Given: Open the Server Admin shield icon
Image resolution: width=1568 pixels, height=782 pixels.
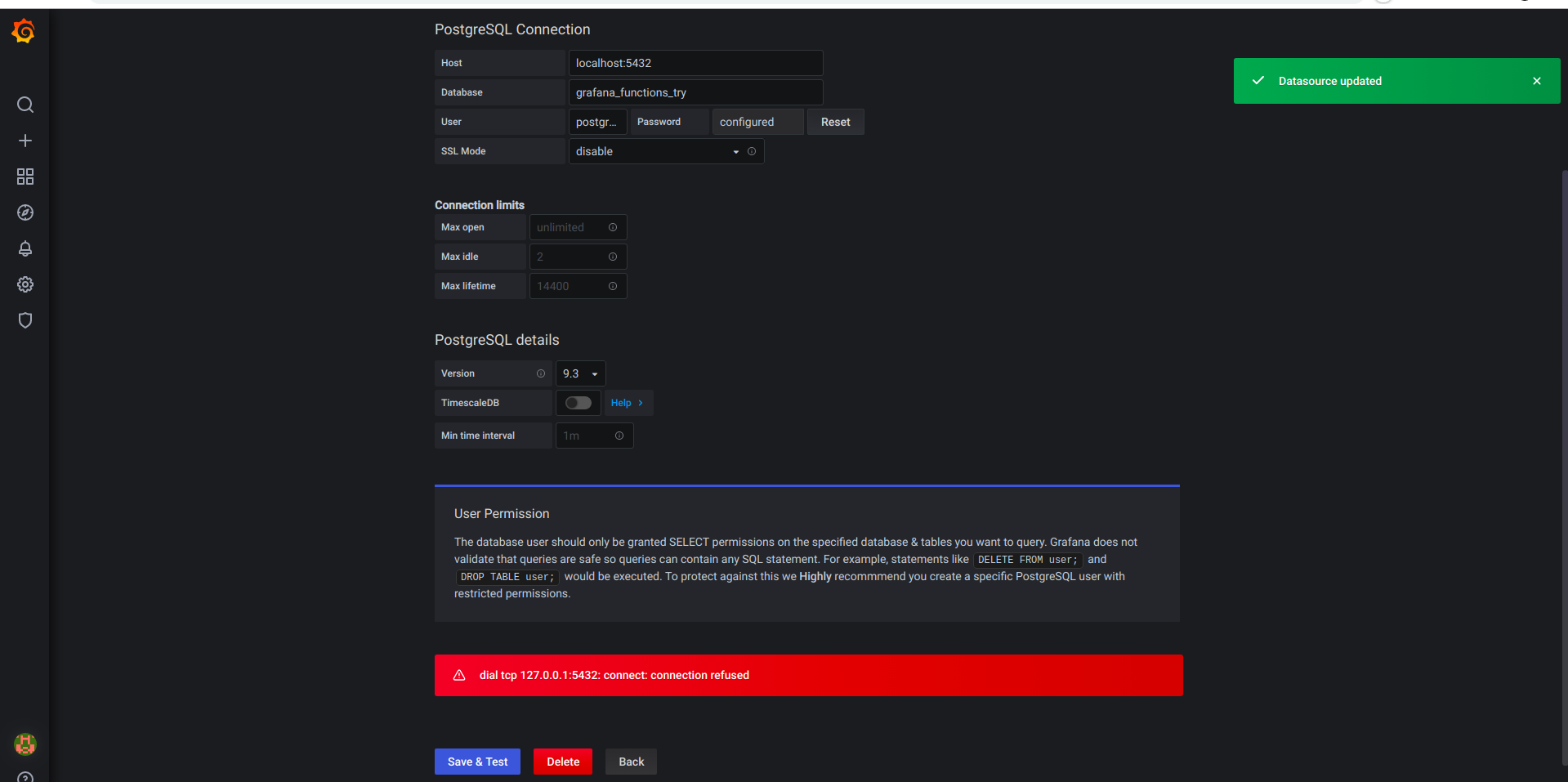Looking at the screenshot, I should click(25, 320).
